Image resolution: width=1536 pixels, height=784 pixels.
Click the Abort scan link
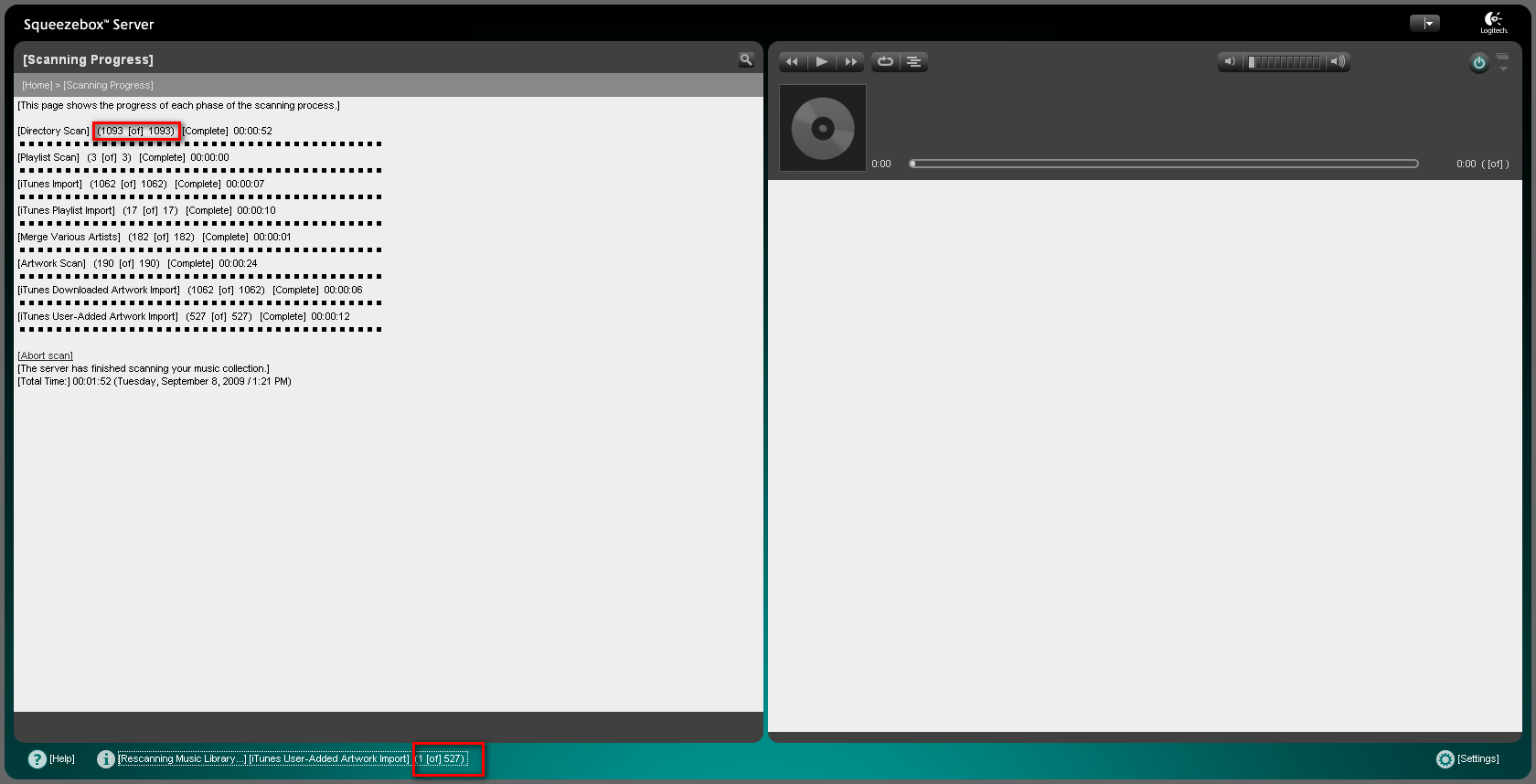tap(45, 355)
